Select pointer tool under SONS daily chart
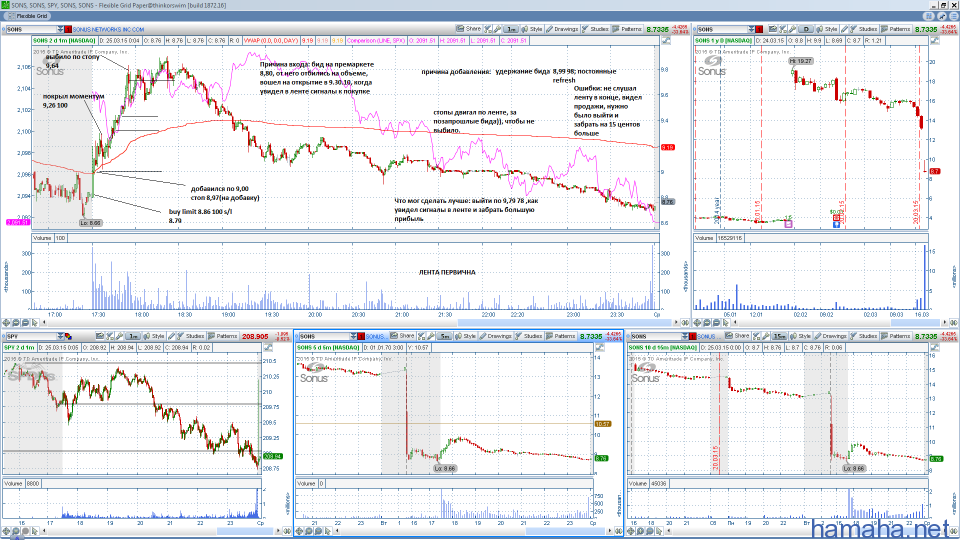The image size is (960, 540). tap(726, 323)
